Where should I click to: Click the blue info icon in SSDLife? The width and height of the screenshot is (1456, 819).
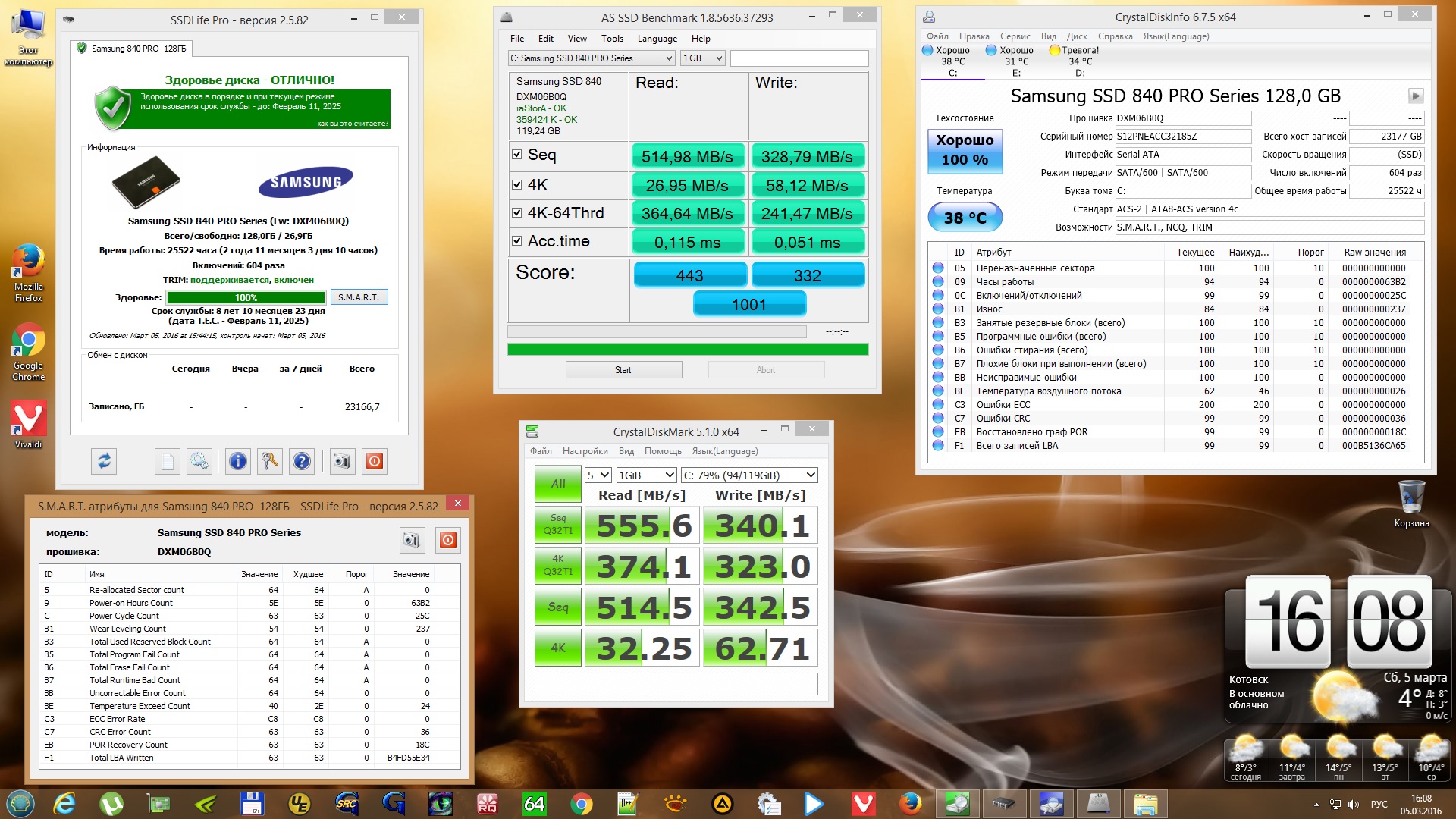point(238,461)
